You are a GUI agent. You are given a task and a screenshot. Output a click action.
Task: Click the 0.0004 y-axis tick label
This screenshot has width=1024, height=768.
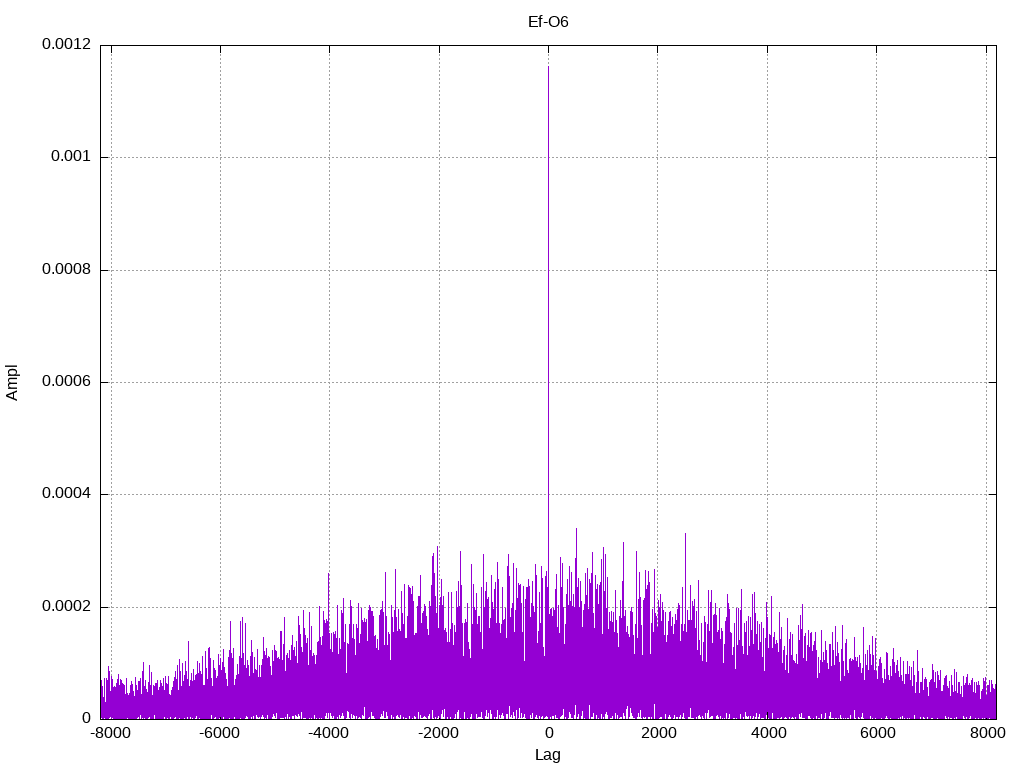(x=67, y=494)
